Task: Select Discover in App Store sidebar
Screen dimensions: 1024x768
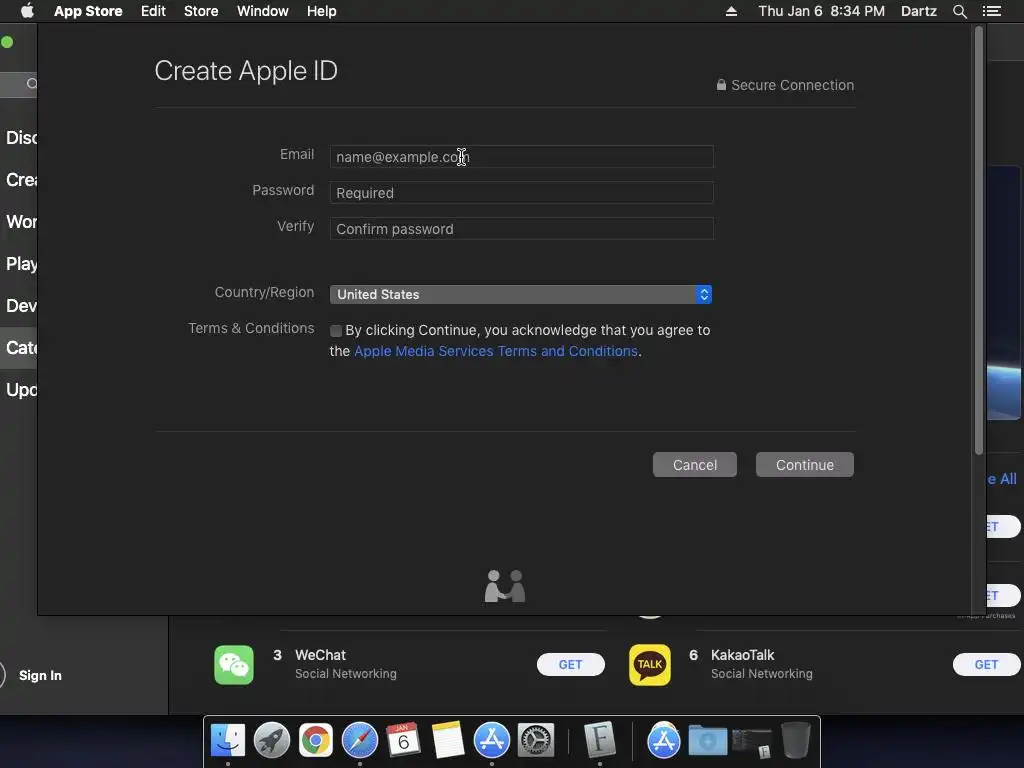Action: click(20, 138)
